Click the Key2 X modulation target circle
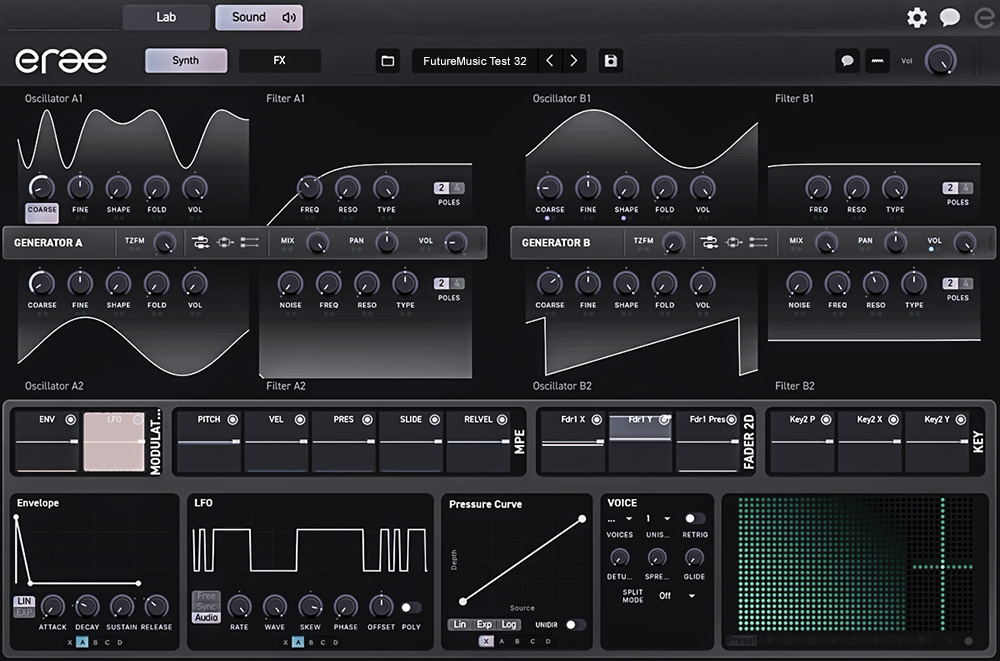This screenshot has height=661, width=1000. (893, 419)
